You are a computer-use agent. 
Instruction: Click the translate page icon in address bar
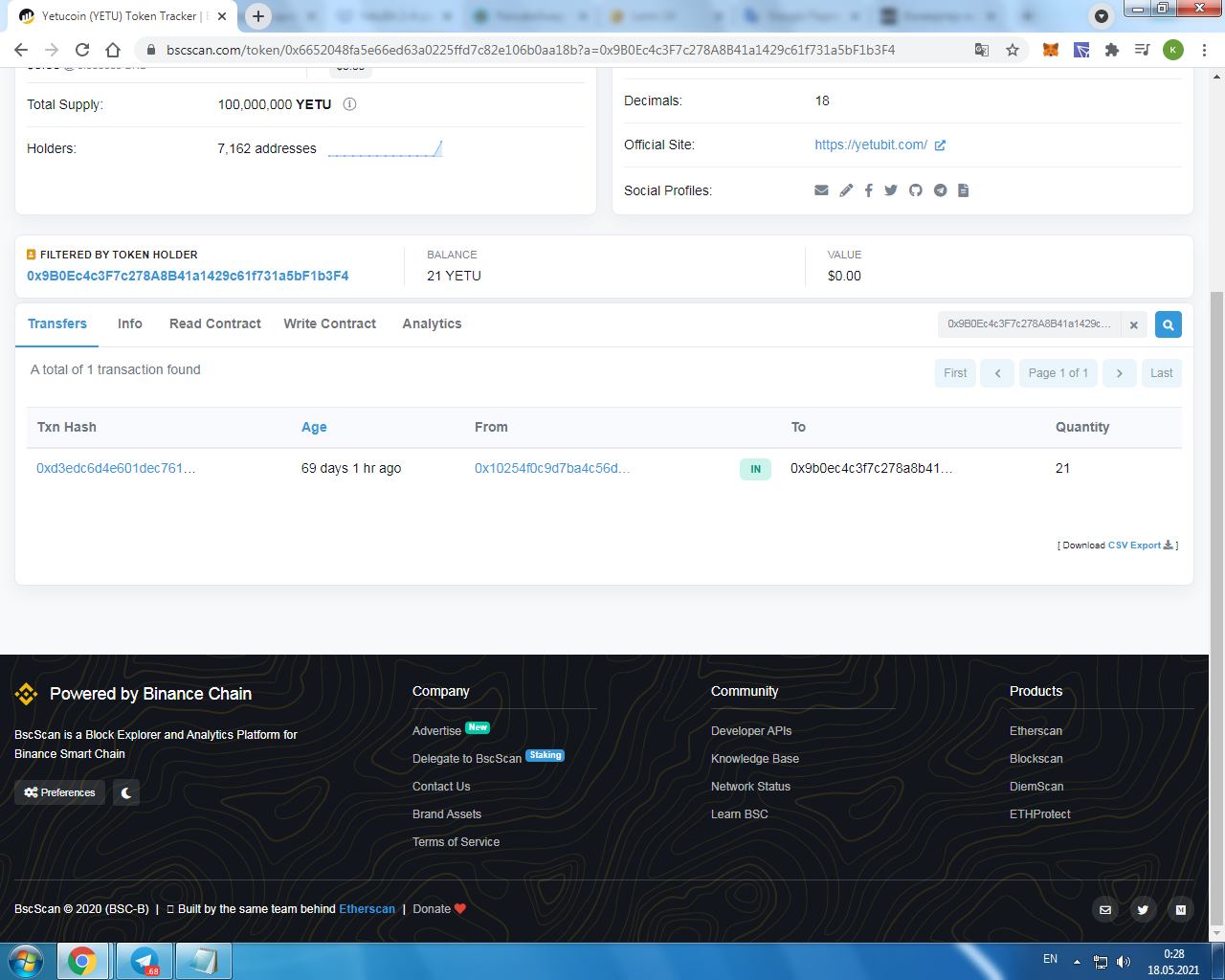[x=982, y=50]
